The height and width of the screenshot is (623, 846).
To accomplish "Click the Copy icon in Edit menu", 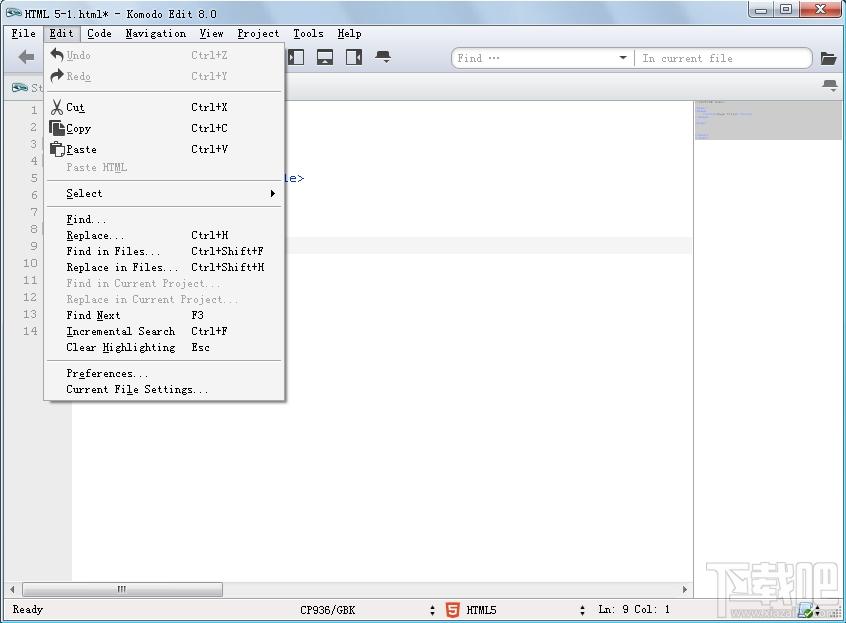I will (57, 128).
